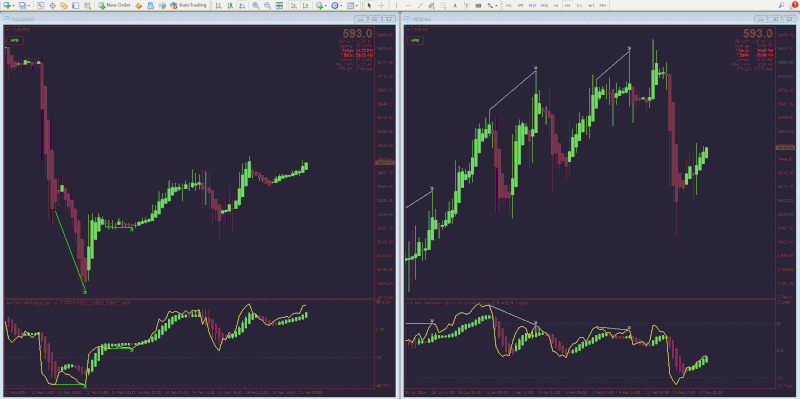Click APB button on left chart
The height and width of the screenshot is (399, 800).
pos(15,40)
